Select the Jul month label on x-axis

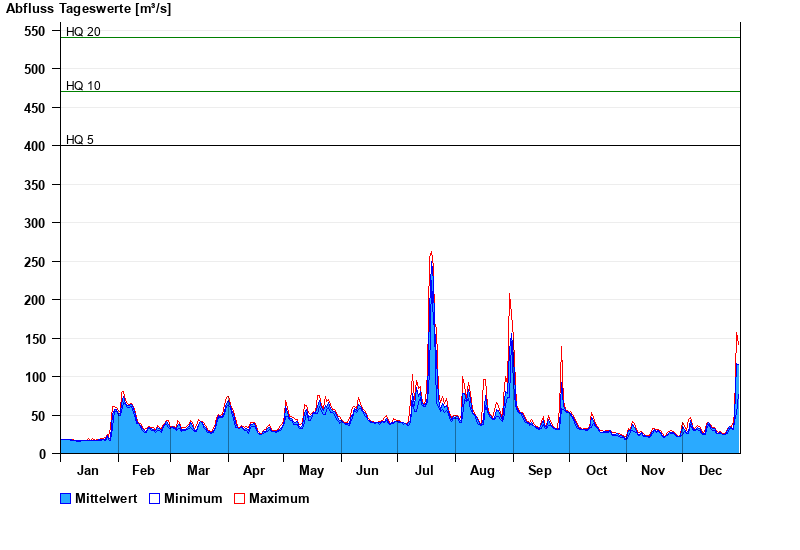pos(426,471)
